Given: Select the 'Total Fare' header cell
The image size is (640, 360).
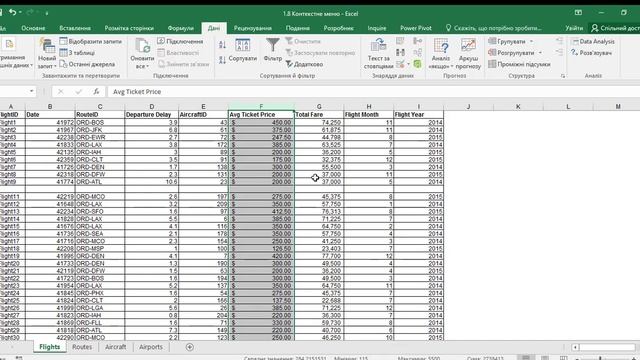Looking at the screenshot, I should pos(319,115).
